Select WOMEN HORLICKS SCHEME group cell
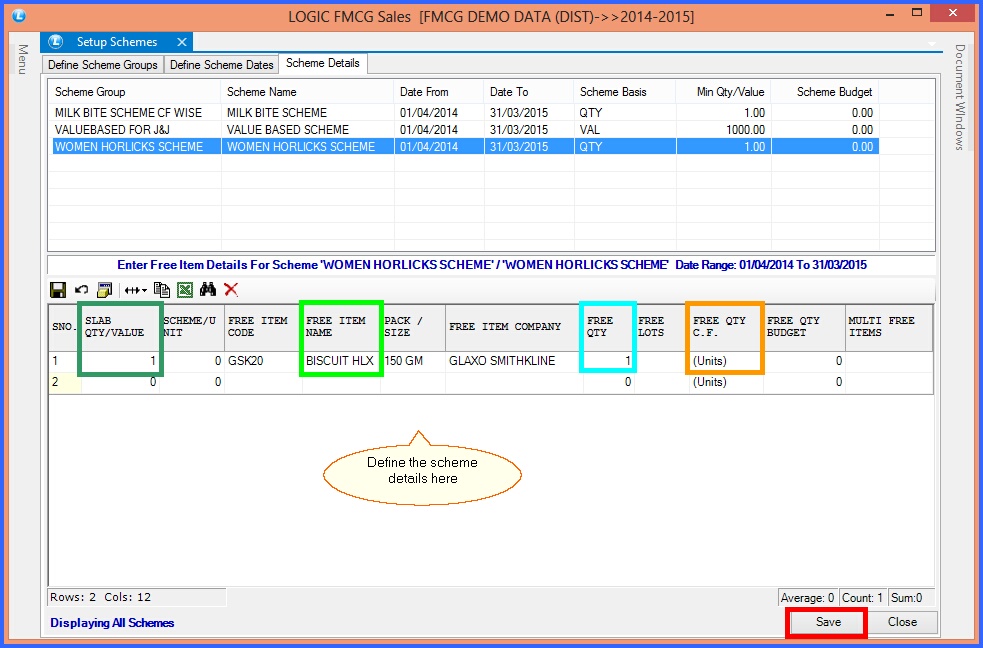The width and height of the screenshot is (983, 648). click(136, 147)
